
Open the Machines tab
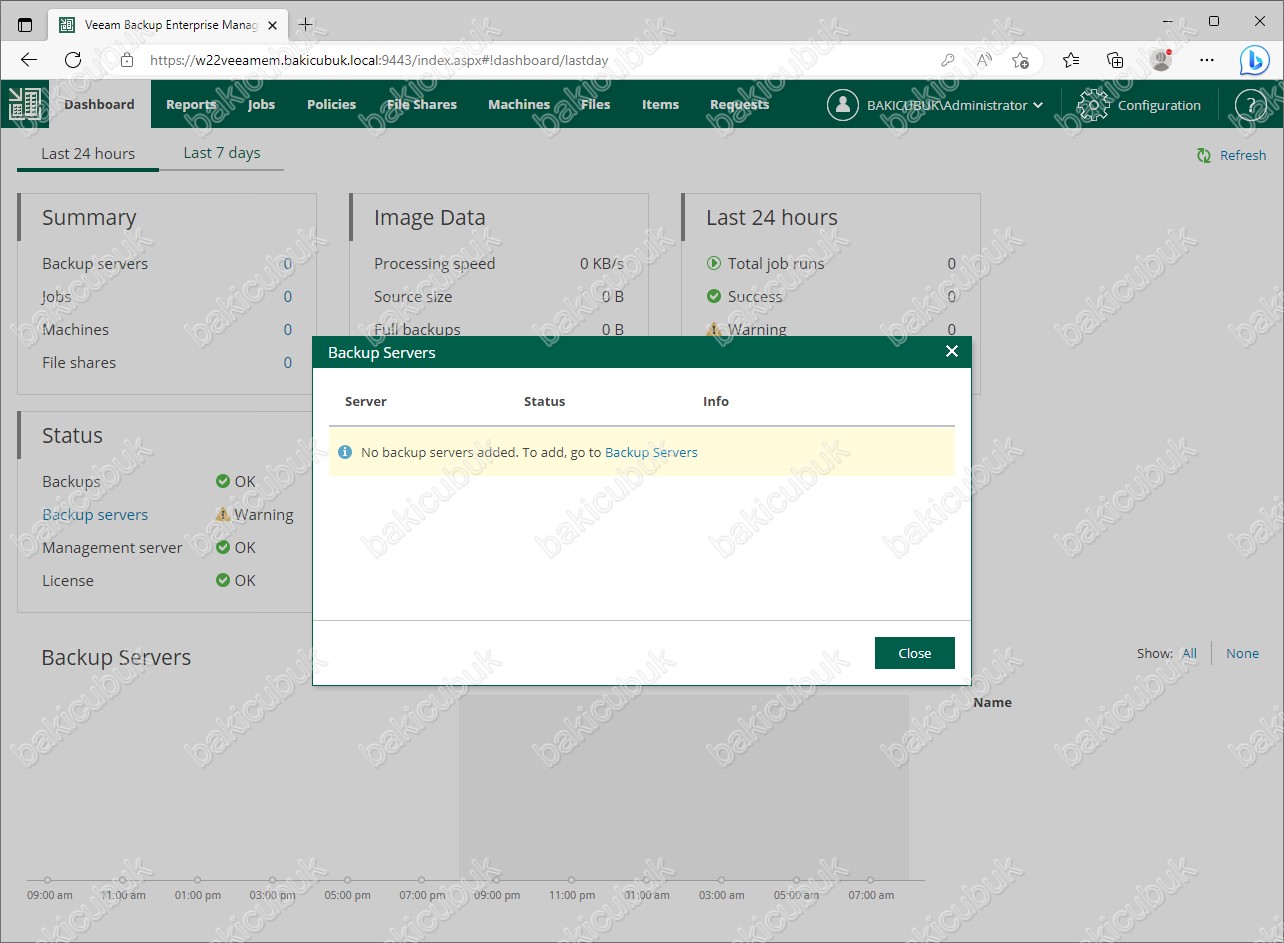click(x=518, y=104)
